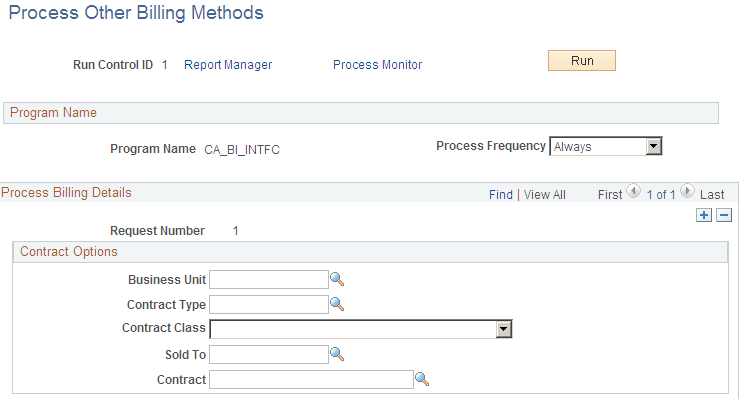Click the Run button
Screen dimensions: 741x399
coord(582,61)
